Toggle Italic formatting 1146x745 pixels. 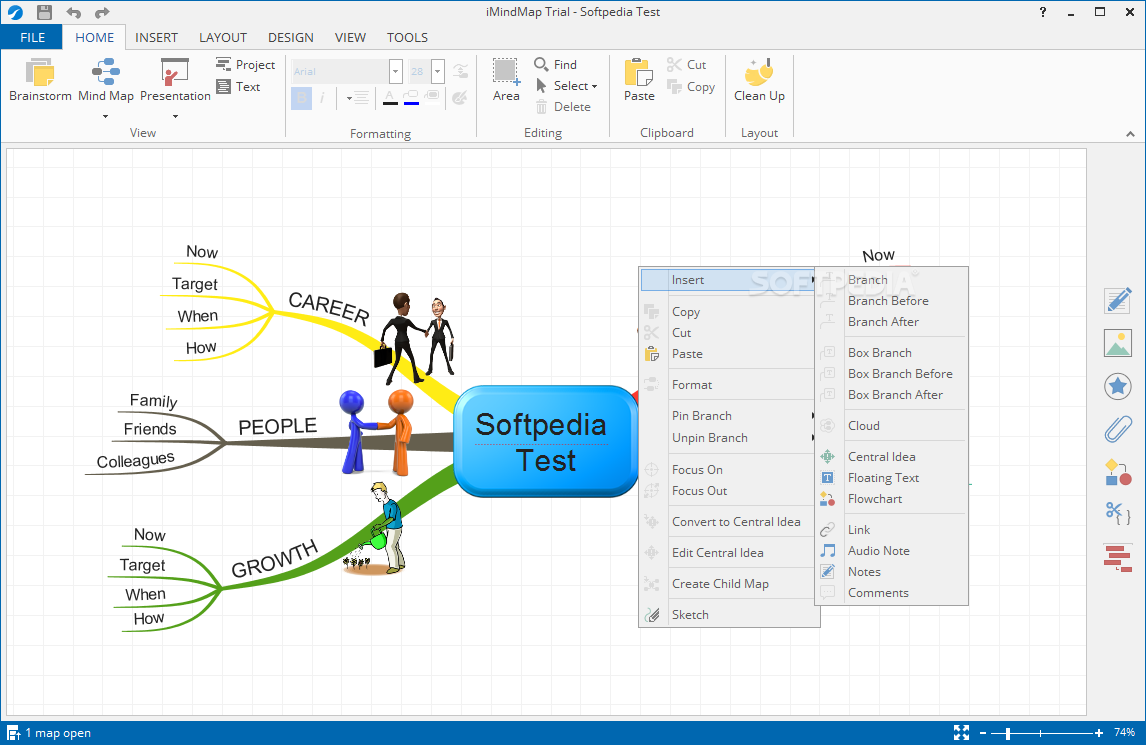click(x=322, y=98)
